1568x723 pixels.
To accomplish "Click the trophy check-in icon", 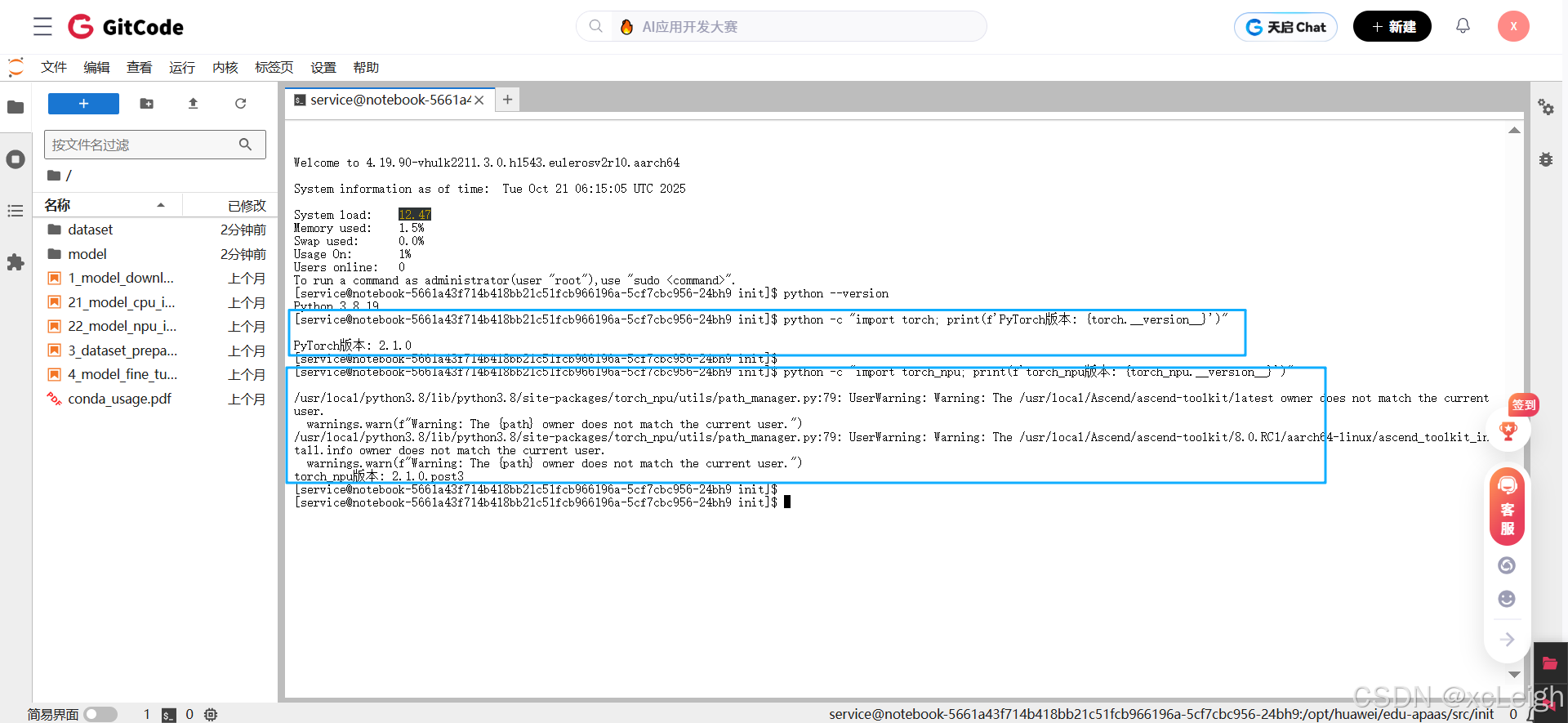I will pyautogui.click(x=1508, y=431).
